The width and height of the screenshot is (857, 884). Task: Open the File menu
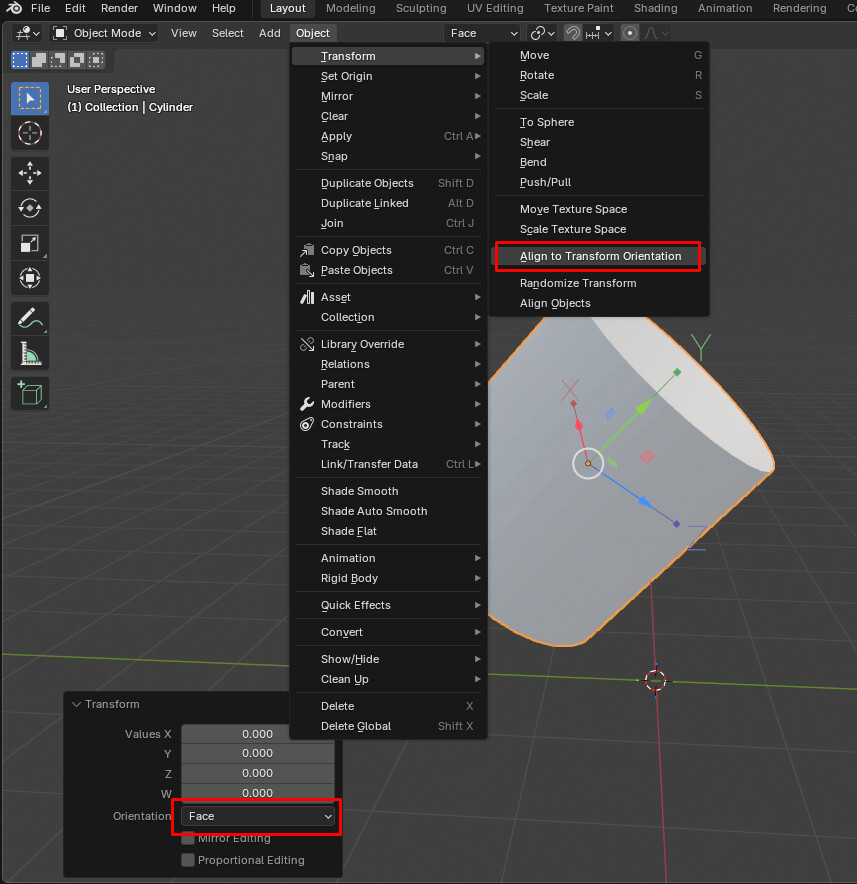[41, 8]
